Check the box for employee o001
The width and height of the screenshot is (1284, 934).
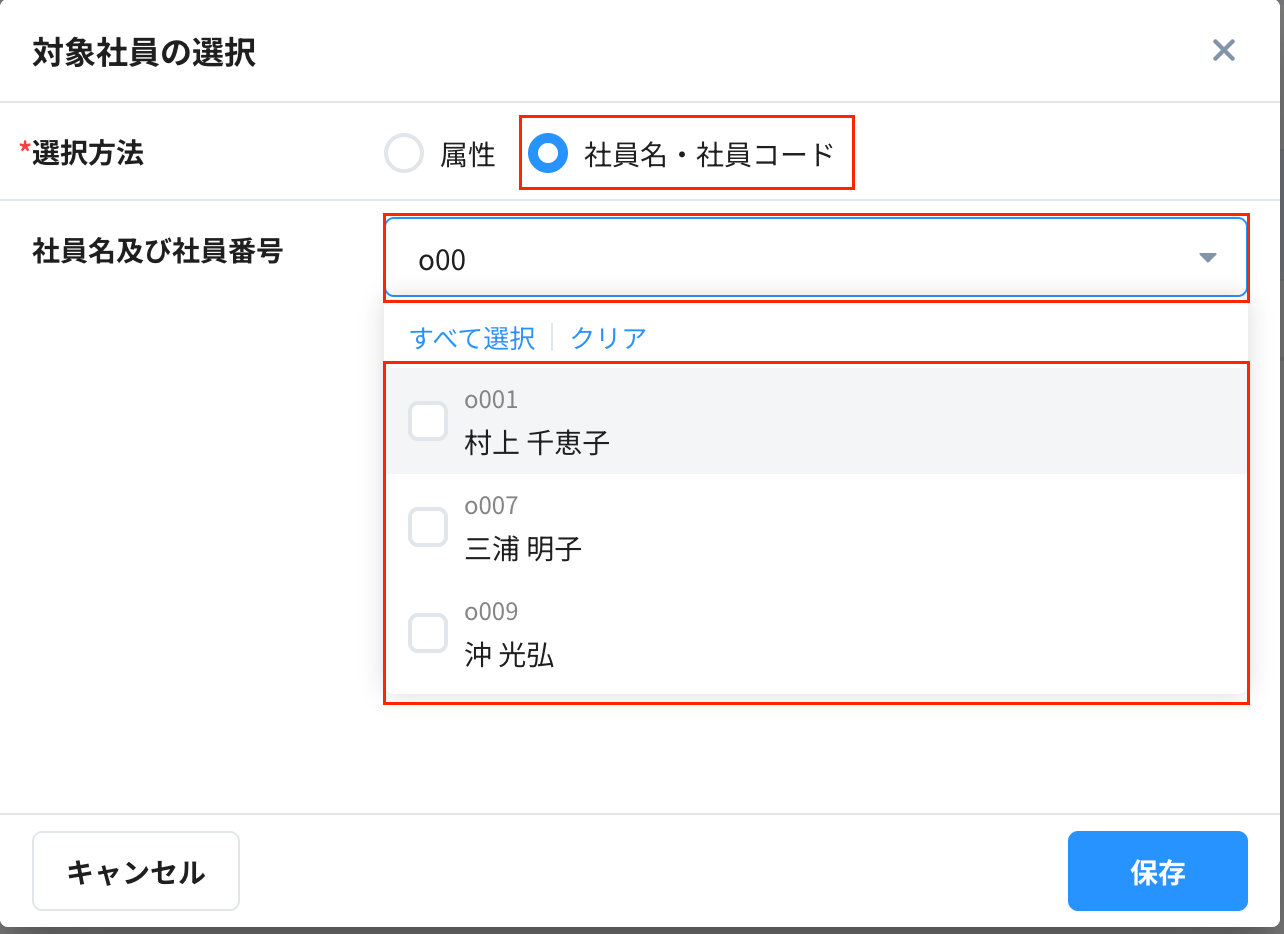coord(428,421)
